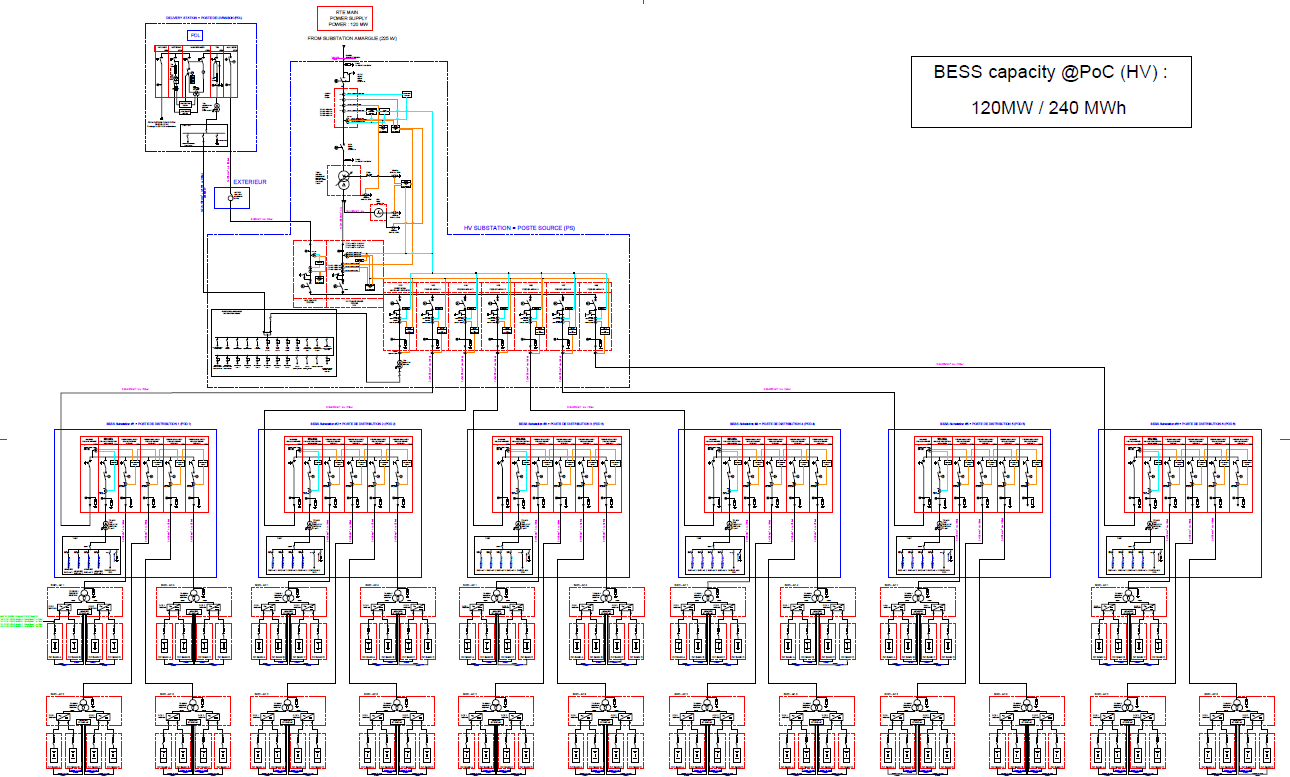The height and width of the screenshot is (777, 1290).
Task: Click the main power transformer symbol in HV substation
Action: pyautogui.click(x=344, y=180)
